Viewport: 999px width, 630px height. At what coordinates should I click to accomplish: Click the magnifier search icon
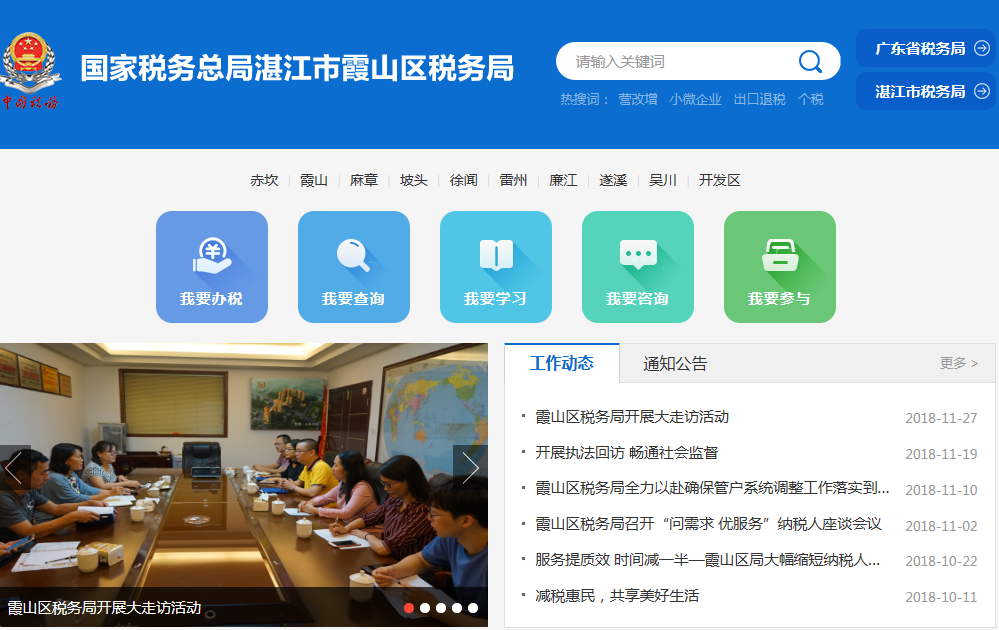810,62
